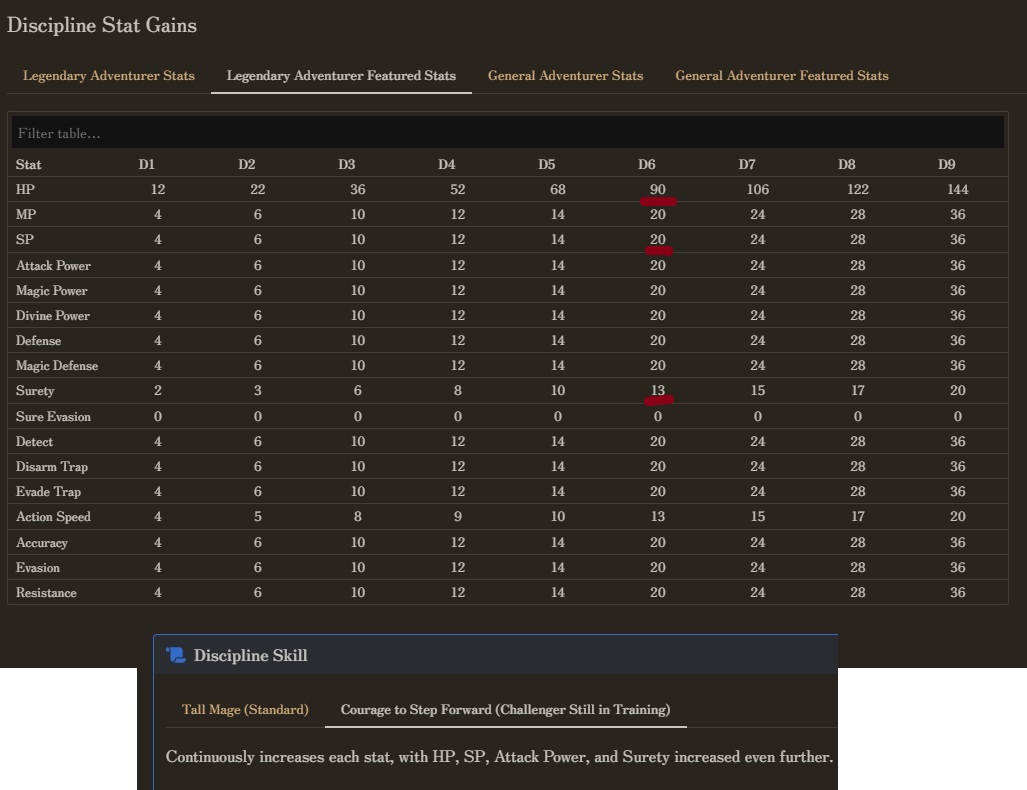Click the HP D2 value 22
Image resolution: width=1027 pixels, height=790 pixels.
click(257, 189)
